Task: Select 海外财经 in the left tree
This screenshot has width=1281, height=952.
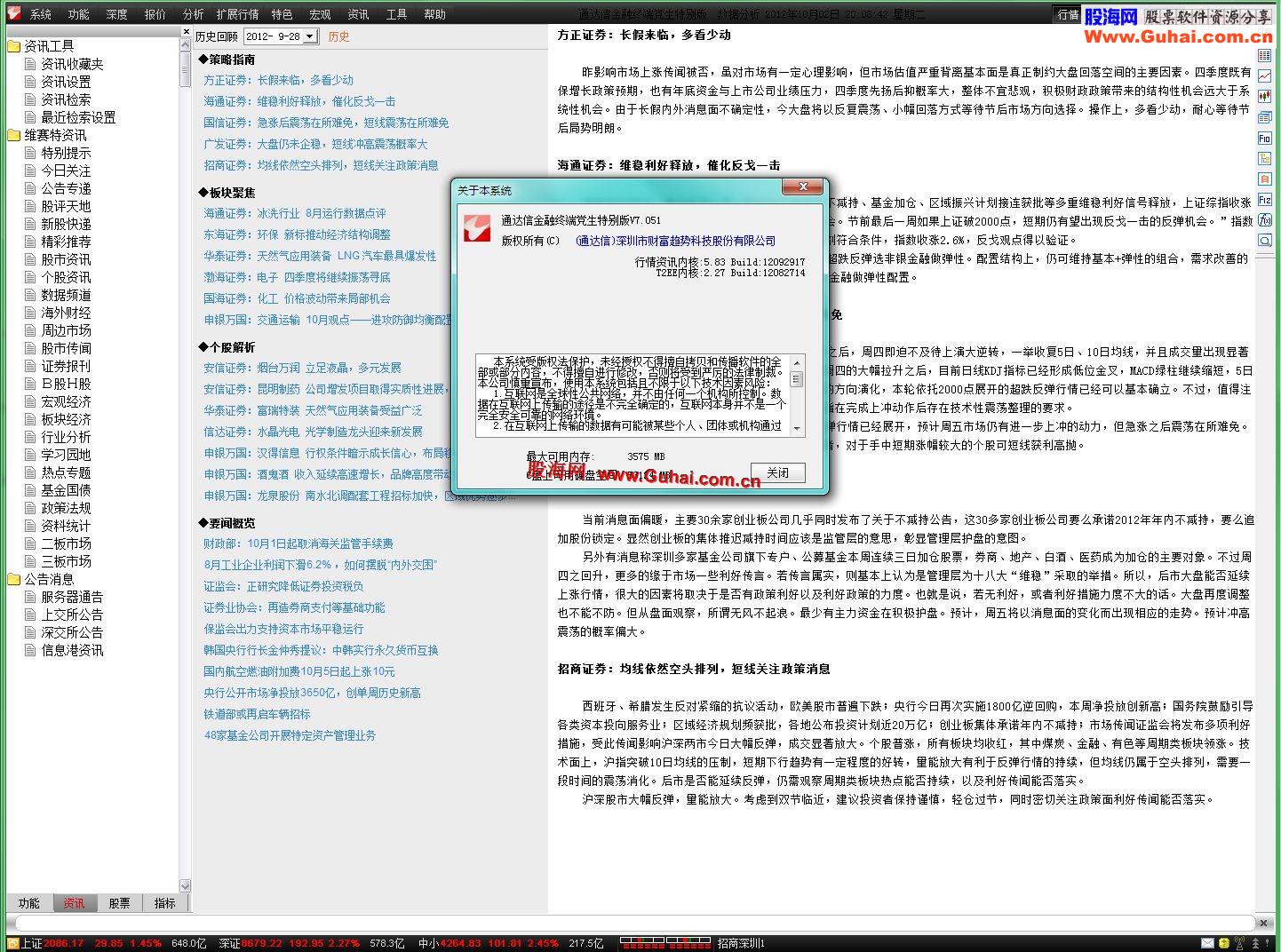Action: pyautogui.click(x=66, y=313)
